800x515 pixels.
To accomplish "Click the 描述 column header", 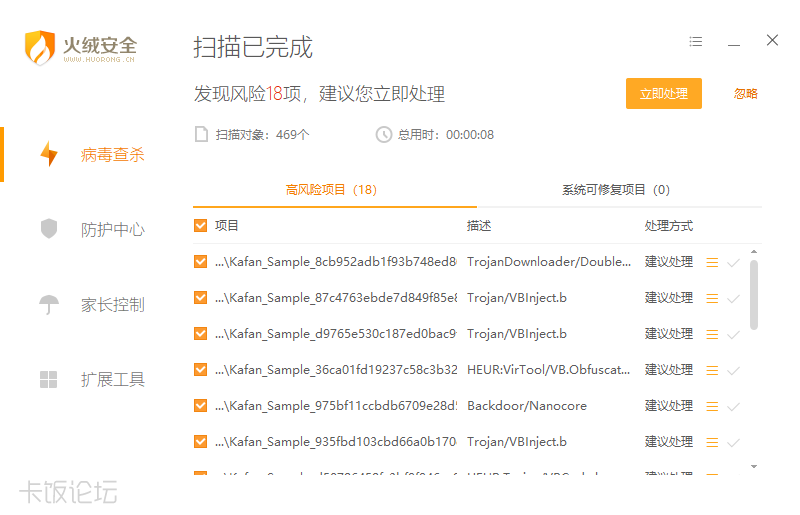I will pyautogui.click(x=479, y=226).
